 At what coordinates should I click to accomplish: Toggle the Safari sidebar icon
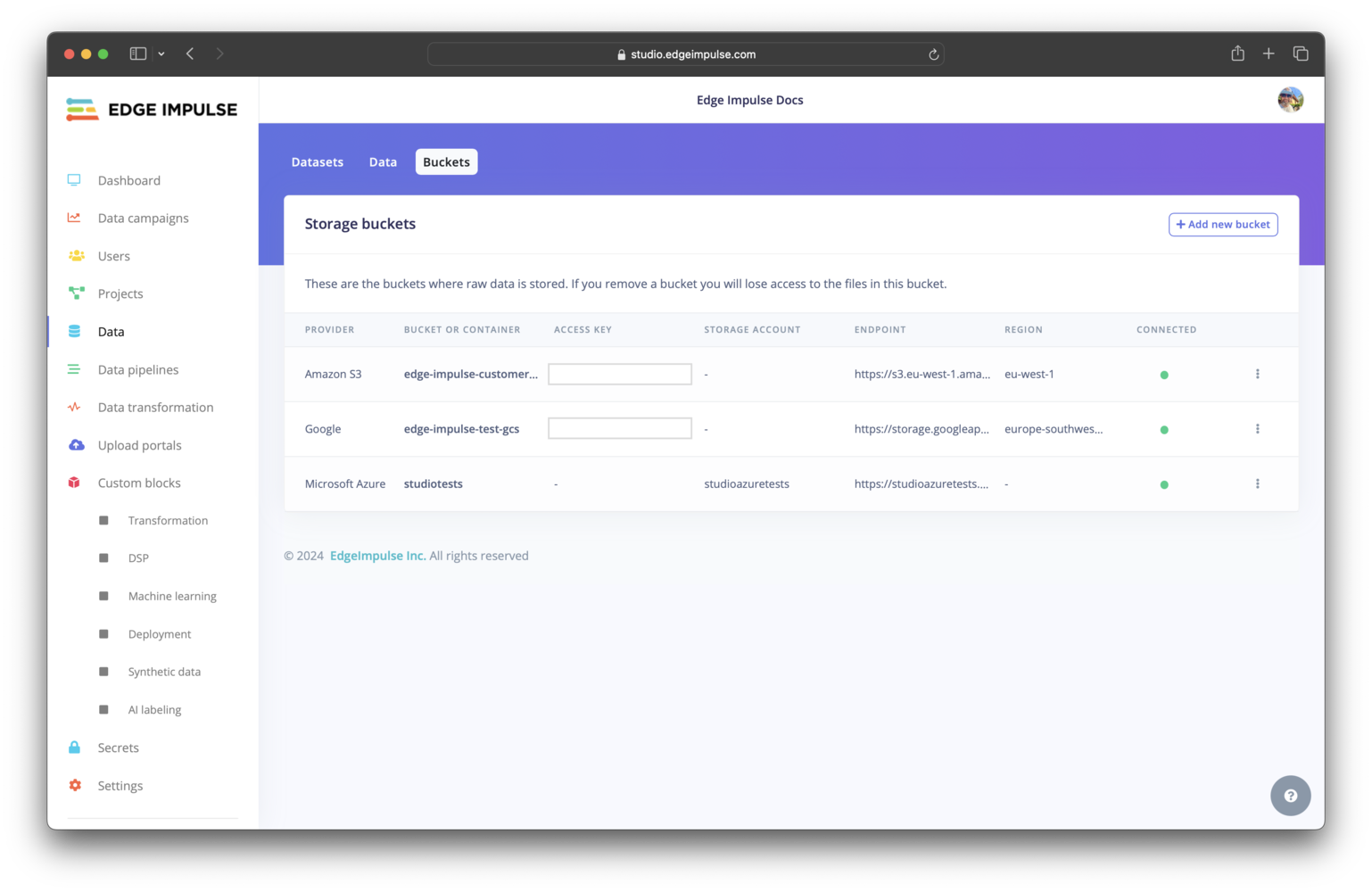[x=138, y=54]
